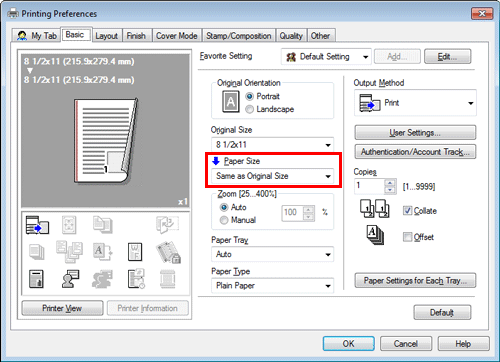Click the printer-with-blue-arrow icon in the icon grid
The height and width of the screenshot is (362, 500).
coord(37,225)
